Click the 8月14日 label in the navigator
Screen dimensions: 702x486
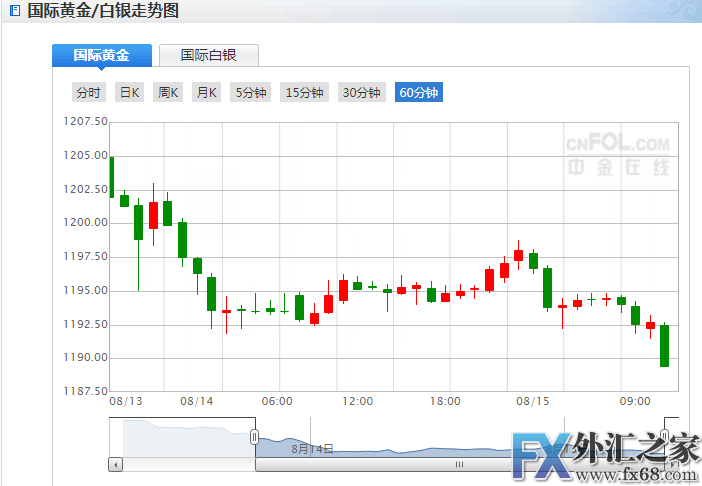click(x=312, y=449)
